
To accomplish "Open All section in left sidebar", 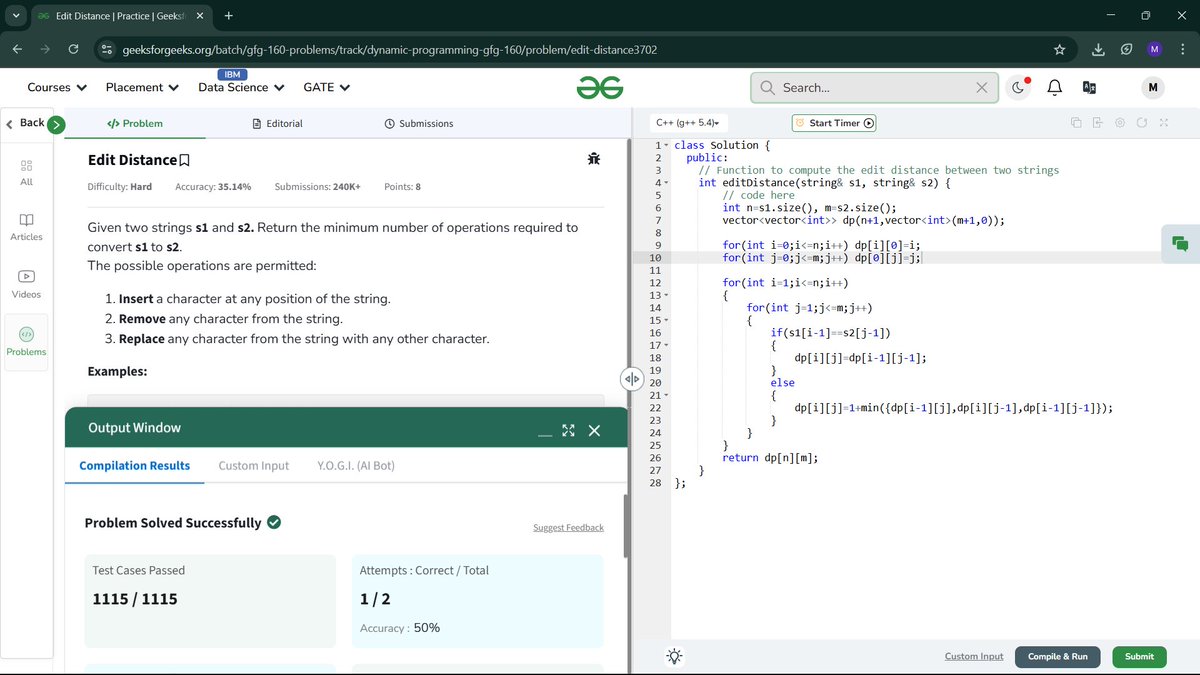I will [26, 172].
